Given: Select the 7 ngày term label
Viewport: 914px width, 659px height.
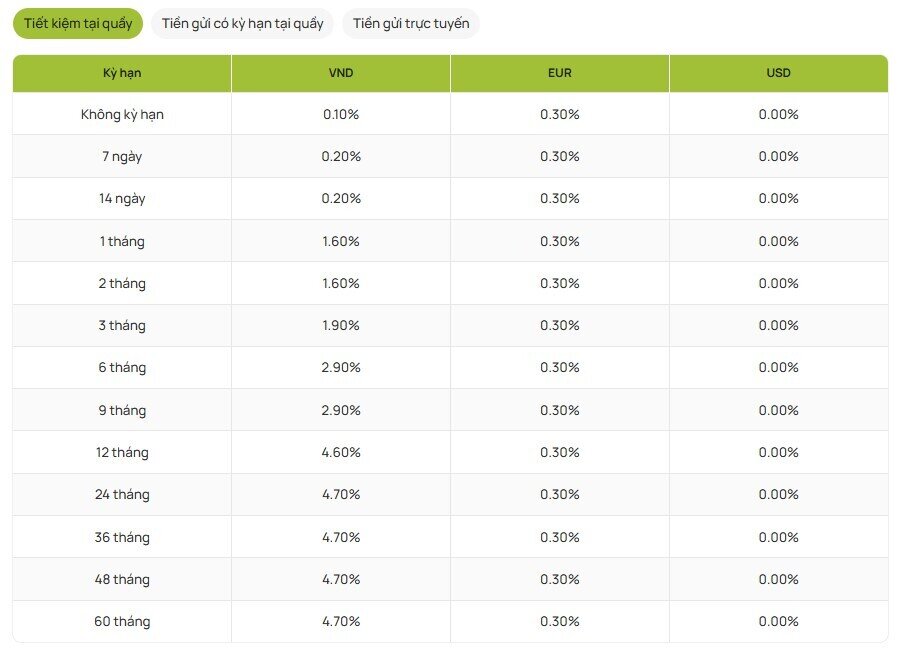Looking at the screenshot, I should pyautogui.click(x=122, y=156).
